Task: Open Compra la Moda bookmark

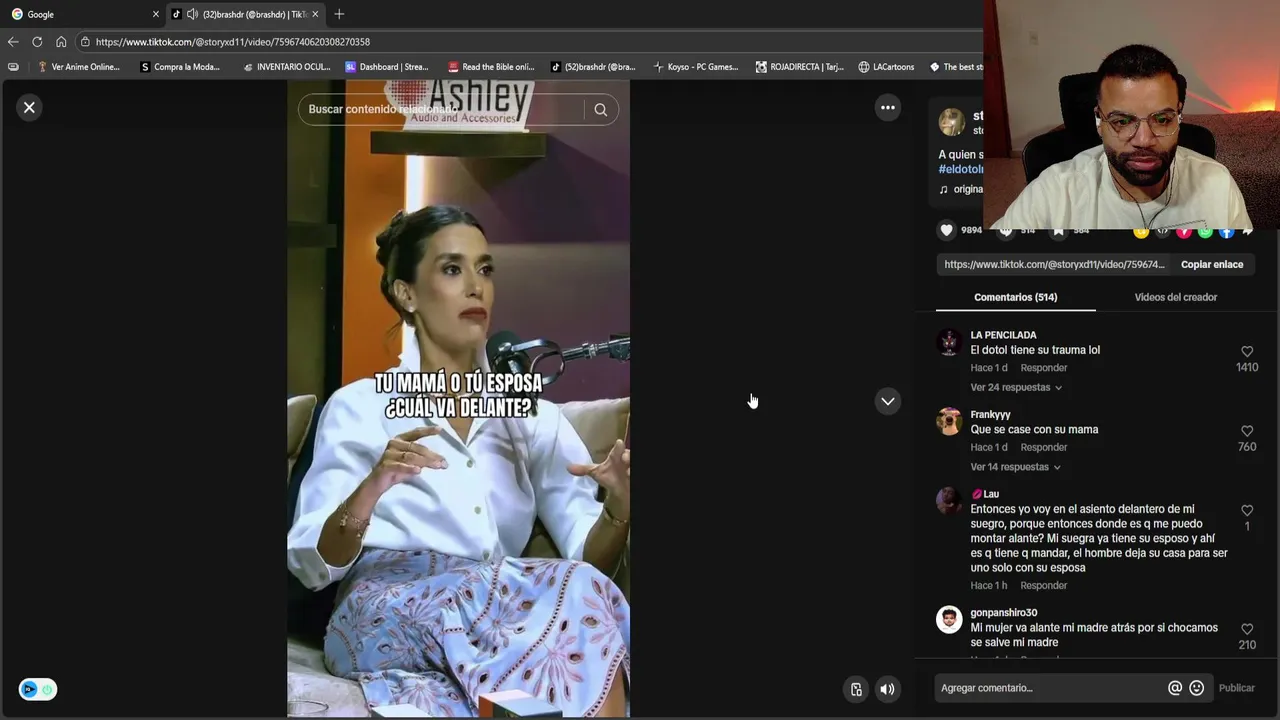Action: point(180,67)
